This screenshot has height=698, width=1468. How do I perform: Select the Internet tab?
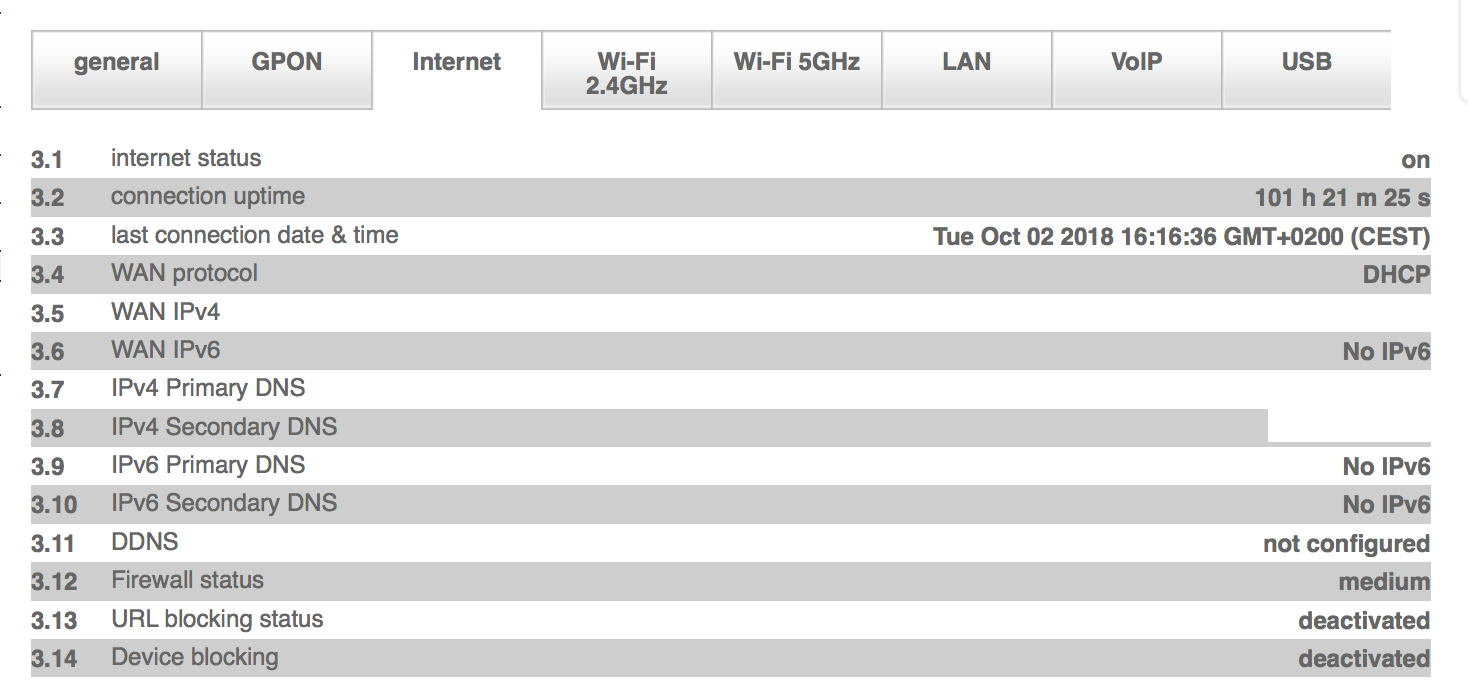pos(457,63)
